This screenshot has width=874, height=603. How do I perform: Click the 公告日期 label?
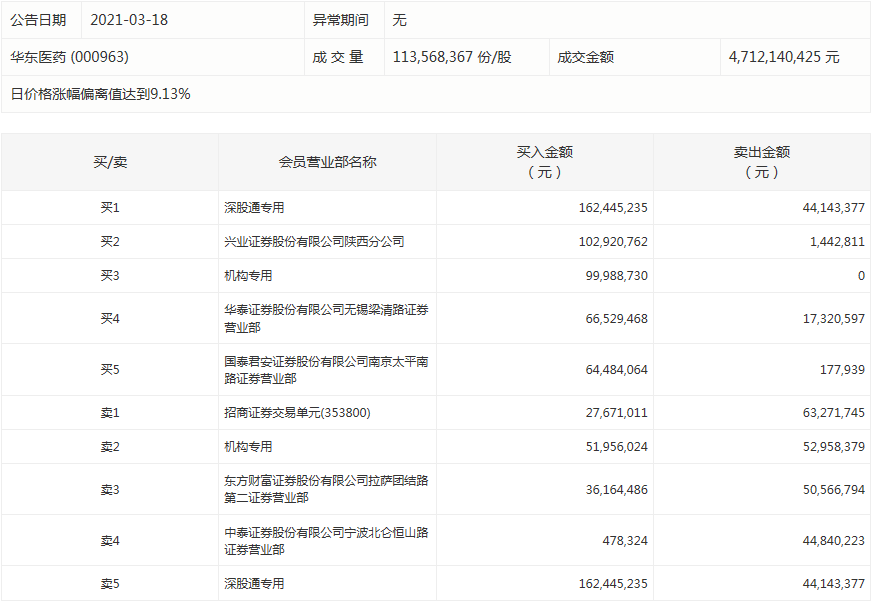(x=38, y=20)
